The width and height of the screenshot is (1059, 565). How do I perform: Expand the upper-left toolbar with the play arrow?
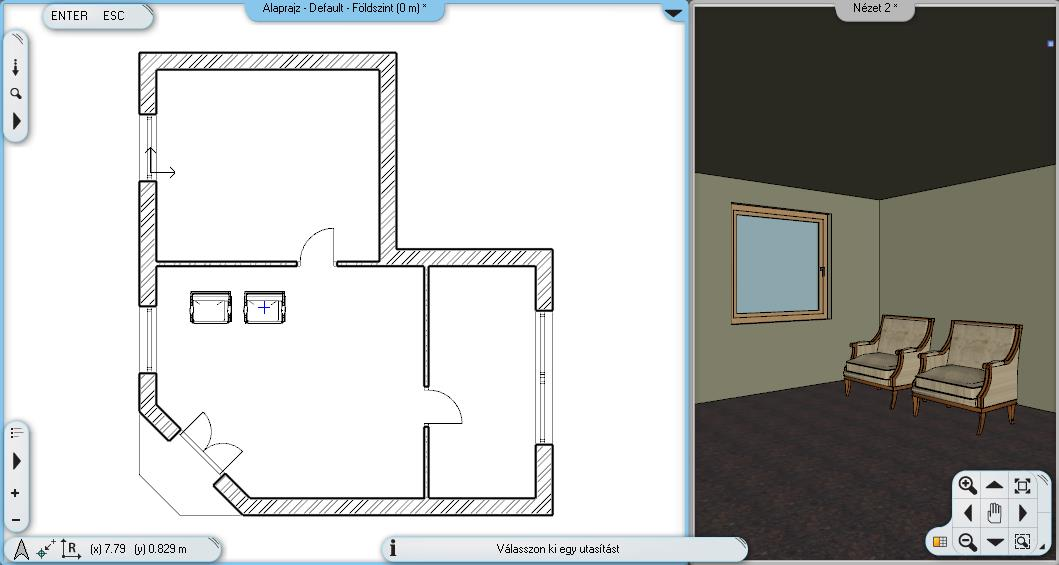(x=16, y=122)
